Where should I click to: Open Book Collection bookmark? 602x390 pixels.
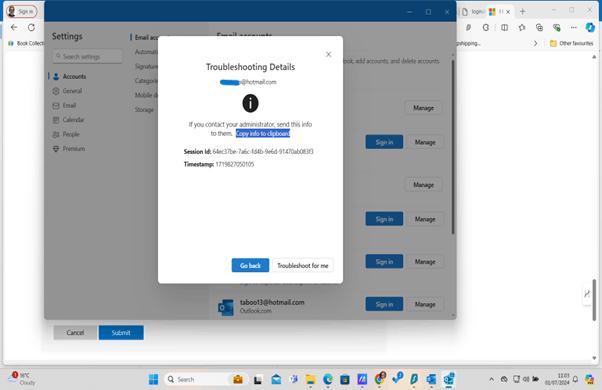click(26, 43)
